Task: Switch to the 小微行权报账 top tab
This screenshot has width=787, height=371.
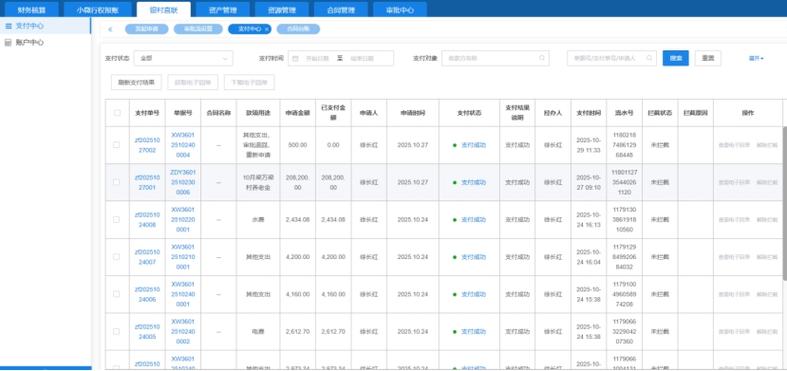Action: point(98,10)
